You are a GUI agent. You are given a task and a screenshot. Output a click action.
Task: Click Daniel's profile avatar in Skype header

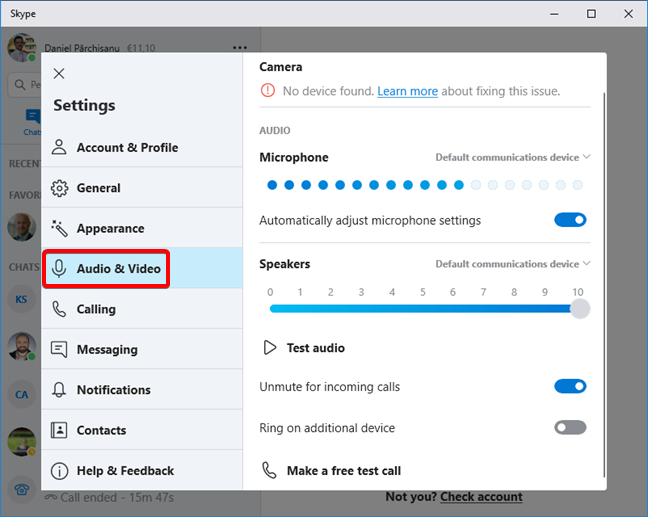point(22,48)
